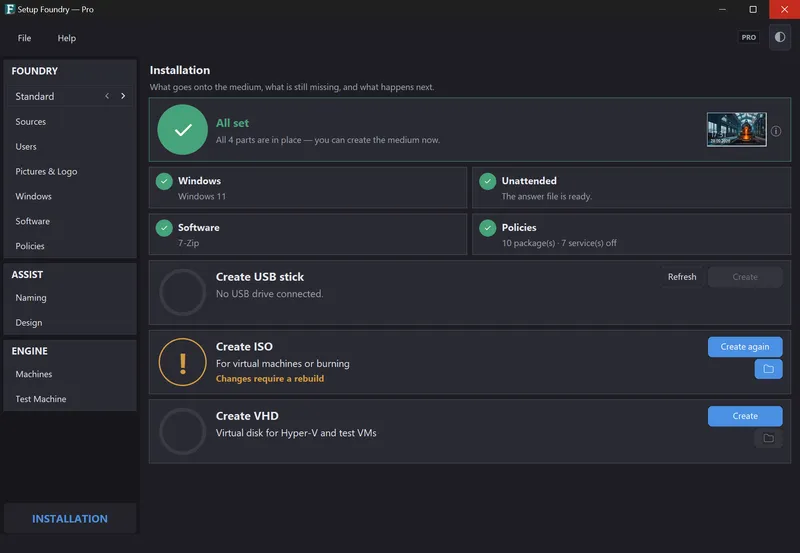Open the Help menu
Screen dimensions: 800x553
pyautogui.click(x=66, y=38)
